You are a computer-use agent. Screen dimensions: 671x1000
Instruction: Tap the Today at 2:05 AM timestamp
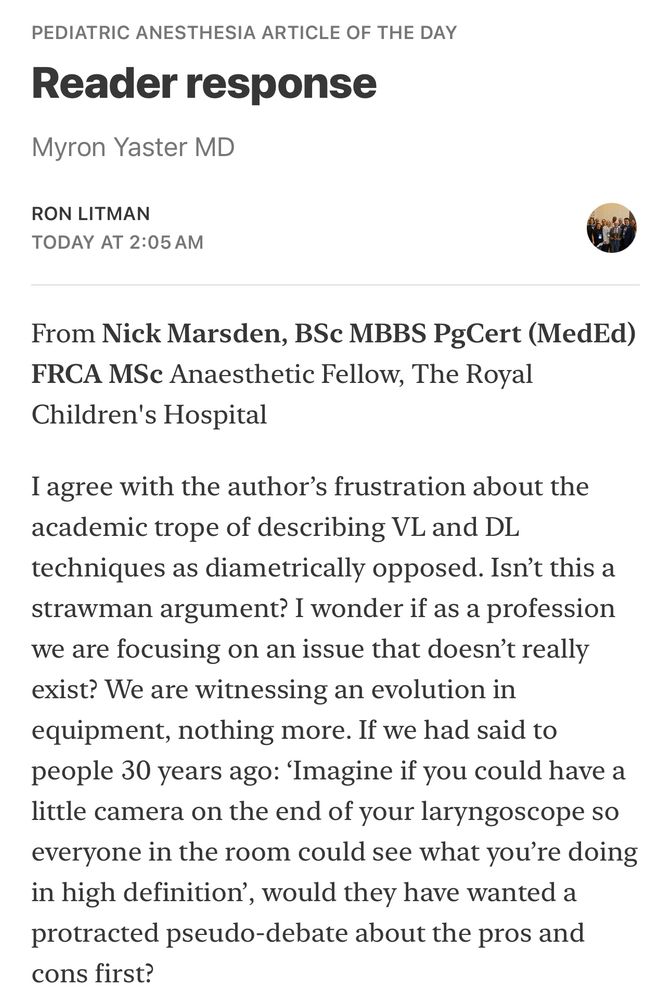pyautogui.click(x=117, y=242)
